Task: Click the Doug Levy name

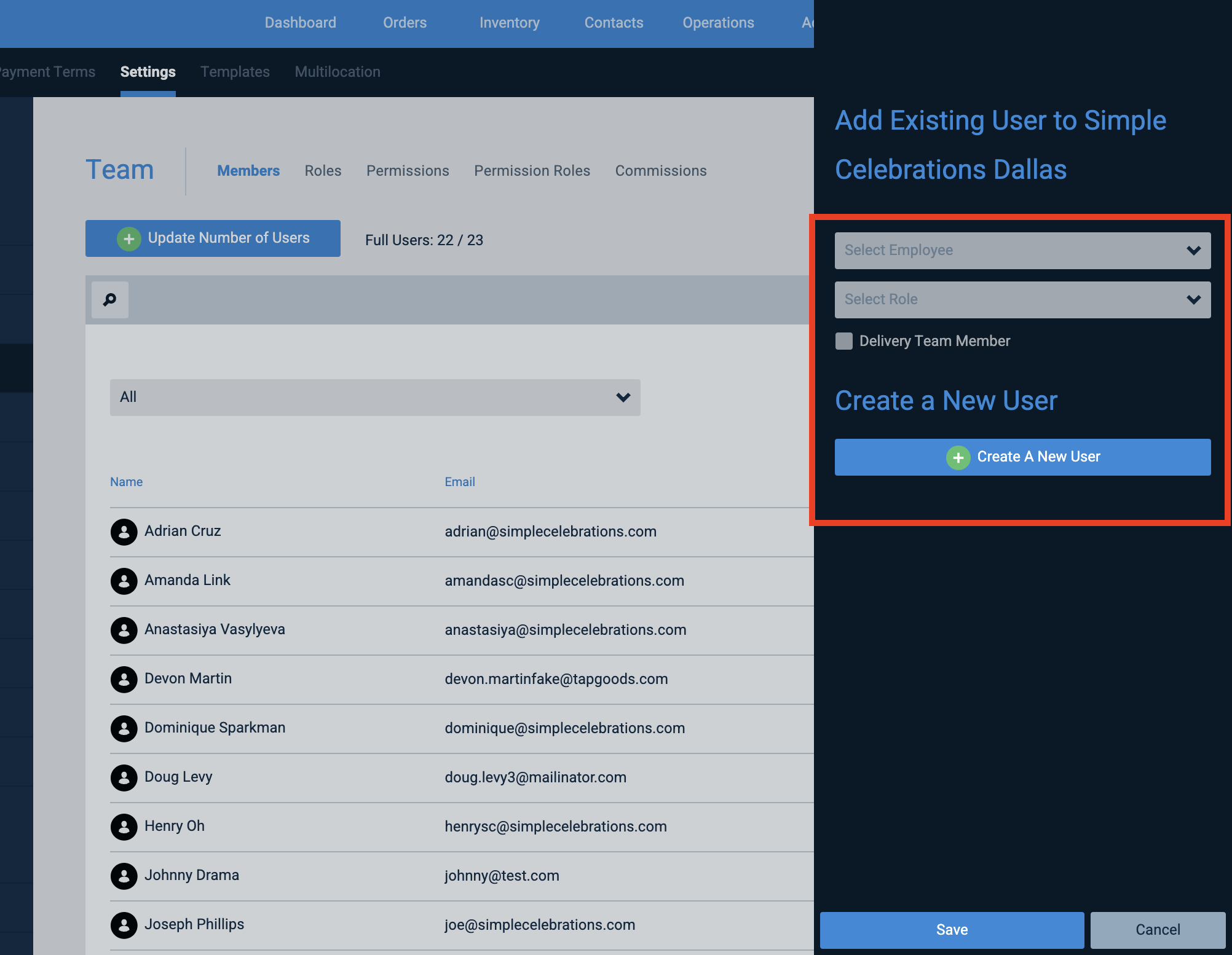Action: tap(178, 777)
